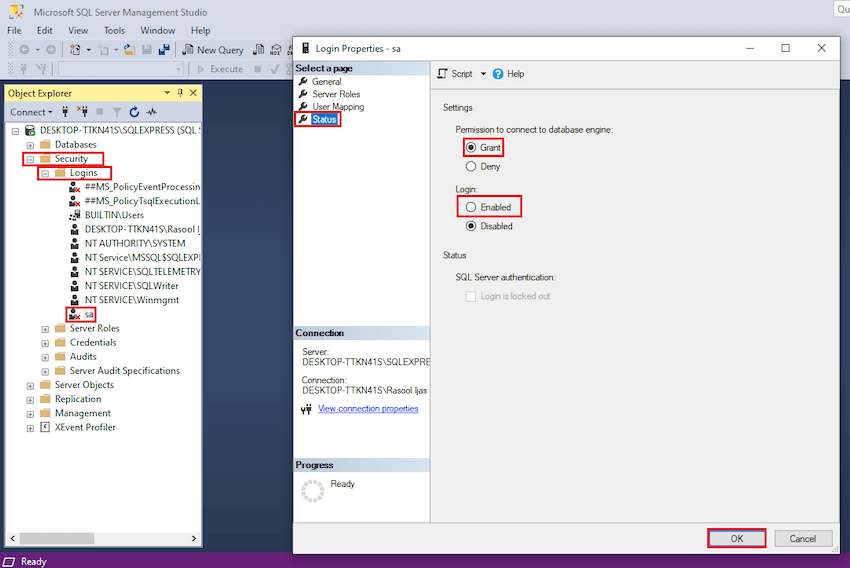Viewport: 850px width, 568px height.
Task: Click the Help question mark icon
Action: (498, 74)
